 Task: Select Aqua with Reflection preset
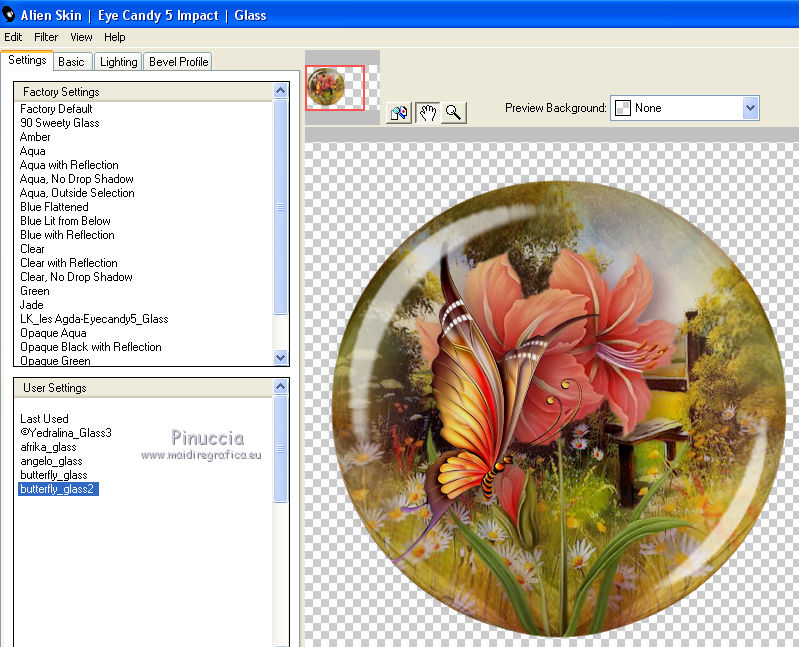(69, 165)
